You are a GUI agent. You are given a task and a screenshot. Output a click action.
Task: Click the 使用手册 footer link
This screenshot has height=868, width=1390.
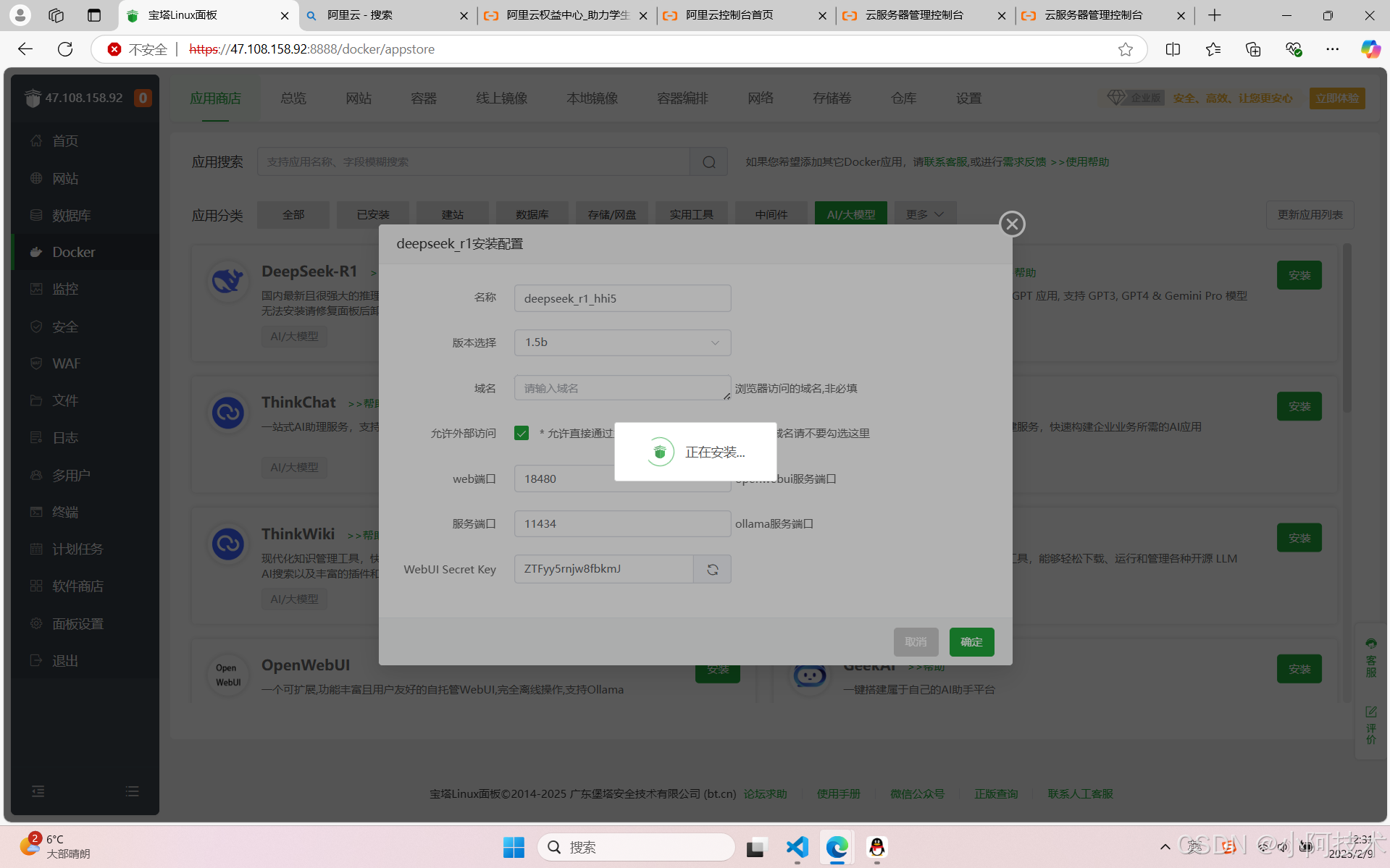[838, 794]
